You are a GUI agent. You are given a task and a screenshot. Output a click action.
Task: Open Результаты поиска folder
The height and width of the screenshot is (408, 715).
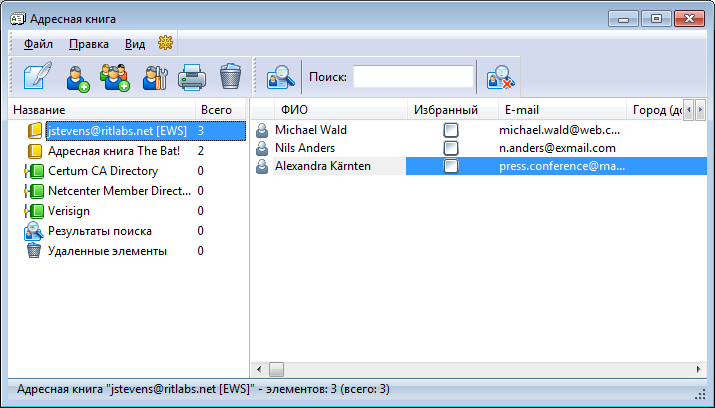[100, 231]
